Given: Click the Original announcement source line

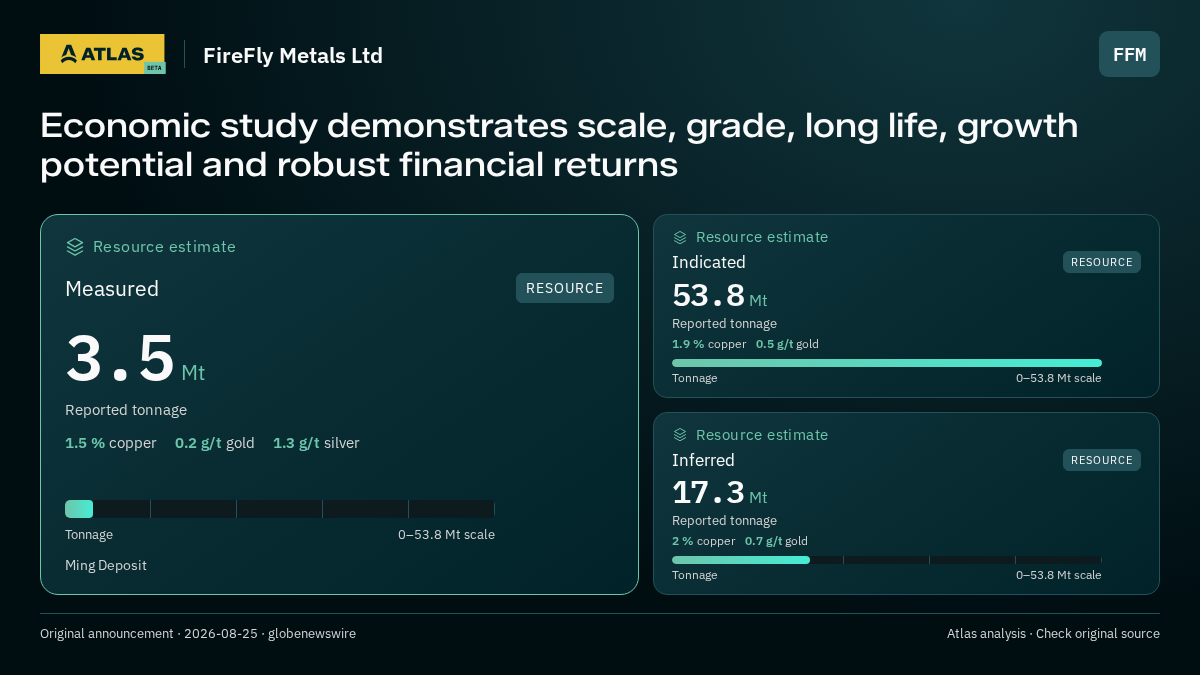Looking at the screenshot, I should tap(198, 634).
